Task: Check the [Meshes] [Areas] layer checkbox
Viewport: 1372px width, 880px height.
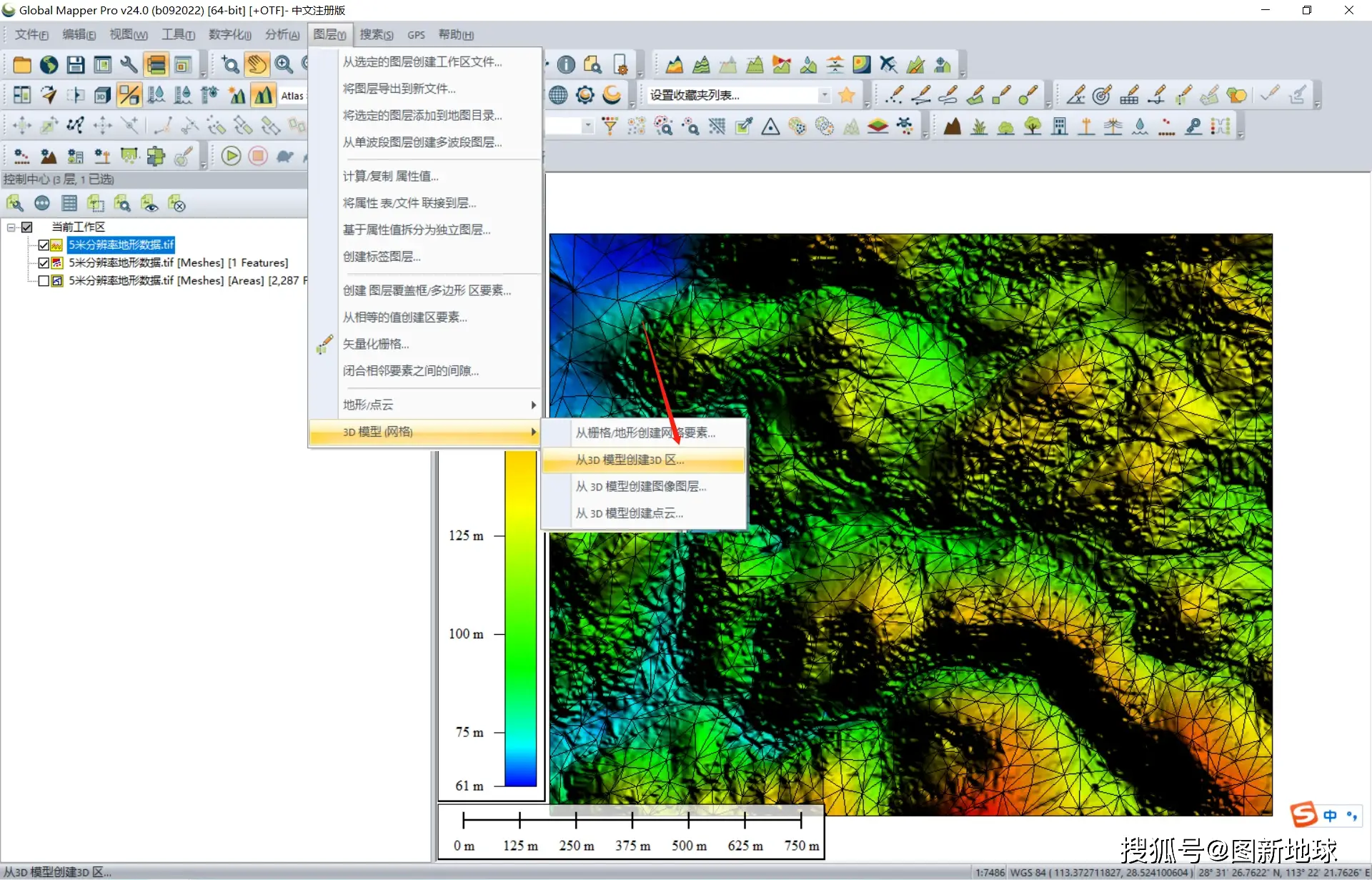Action: click(x=44, y=281)
